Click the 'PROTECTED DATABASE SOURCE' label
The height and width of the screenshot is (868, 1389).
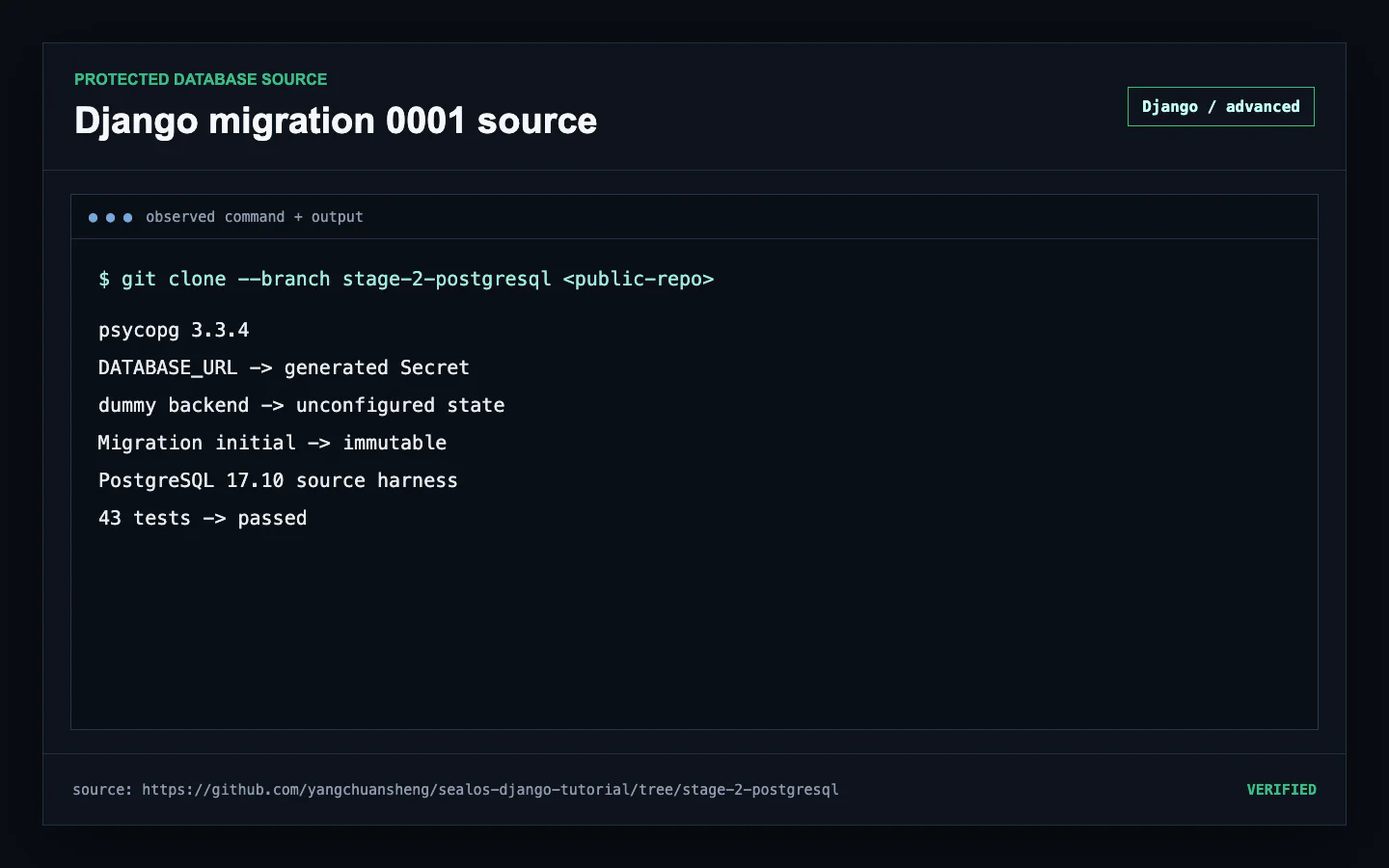201,79
